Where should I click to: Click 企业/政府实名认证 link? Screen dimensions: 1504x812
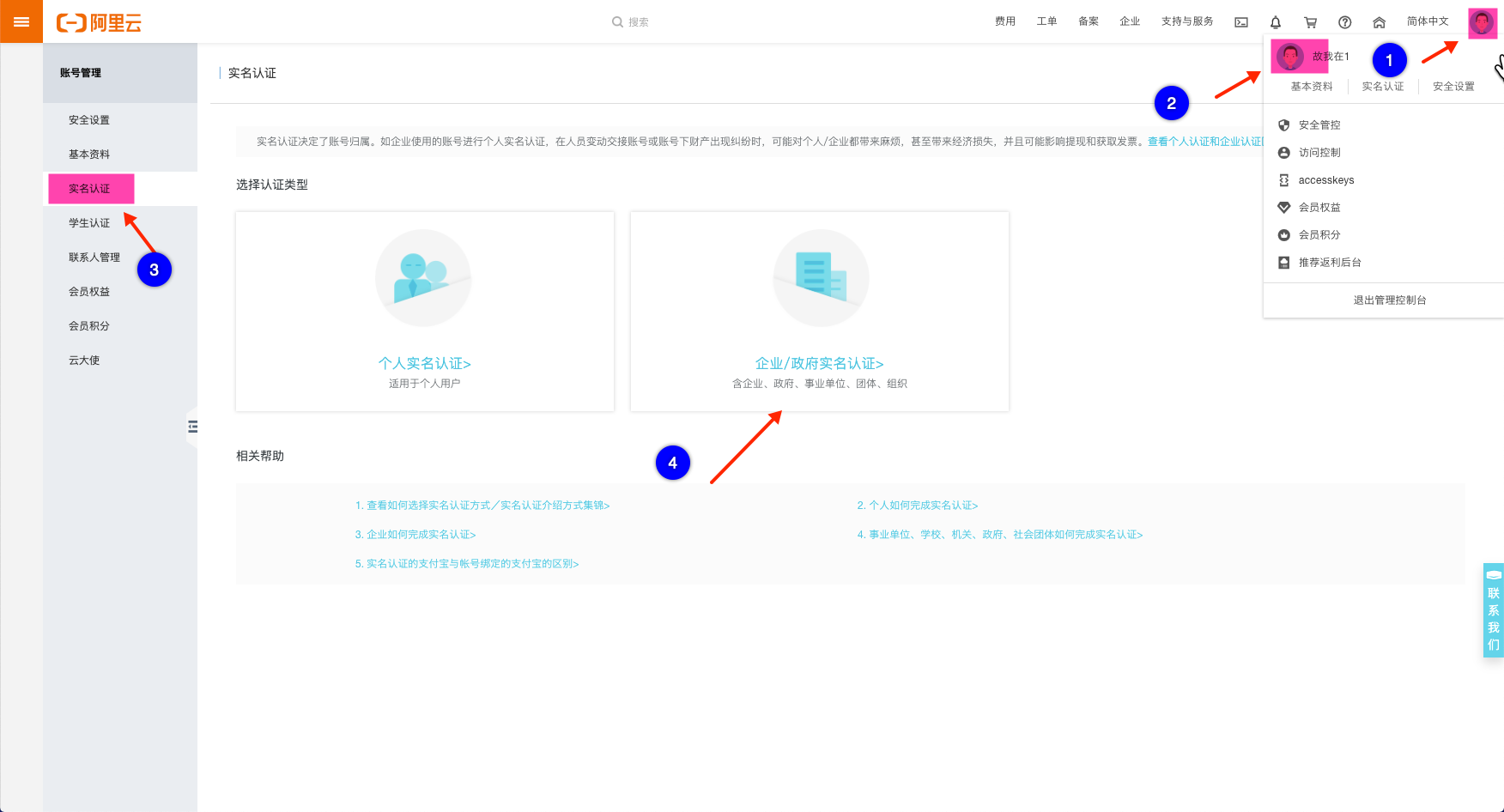[819, 364]
